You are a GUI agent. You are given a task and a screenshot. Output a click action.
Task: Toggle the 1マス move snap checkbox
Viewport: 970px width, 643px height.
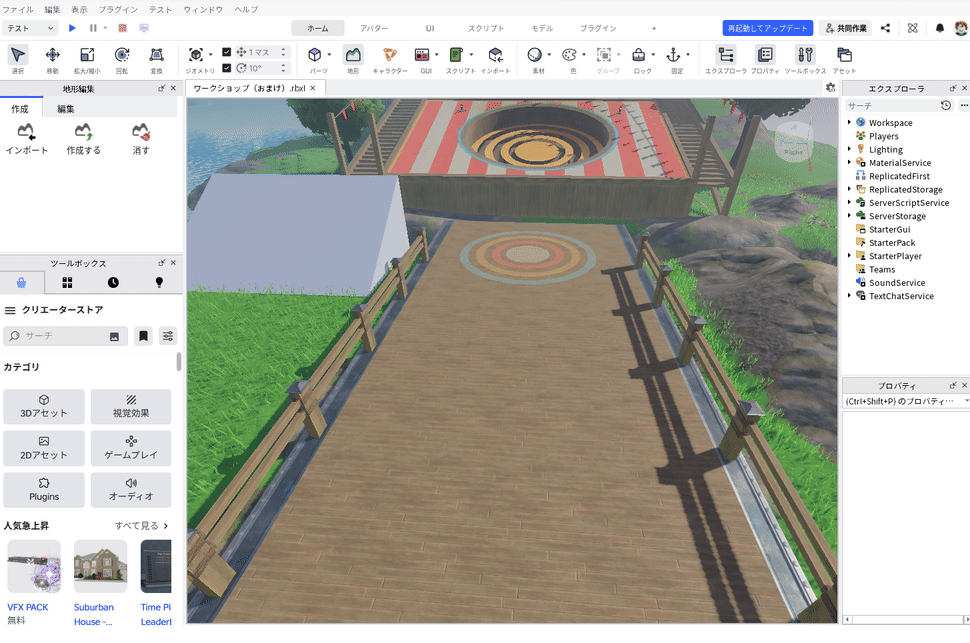coord(226,52)
